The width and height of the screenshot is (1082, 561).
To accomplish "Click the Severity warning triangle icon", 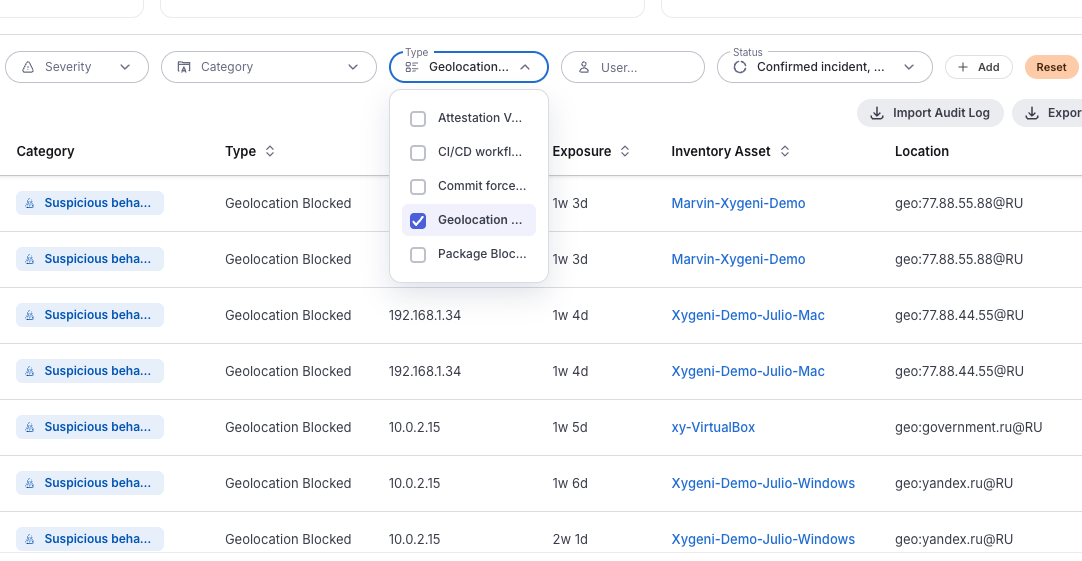I will click(x=28, y=67).
